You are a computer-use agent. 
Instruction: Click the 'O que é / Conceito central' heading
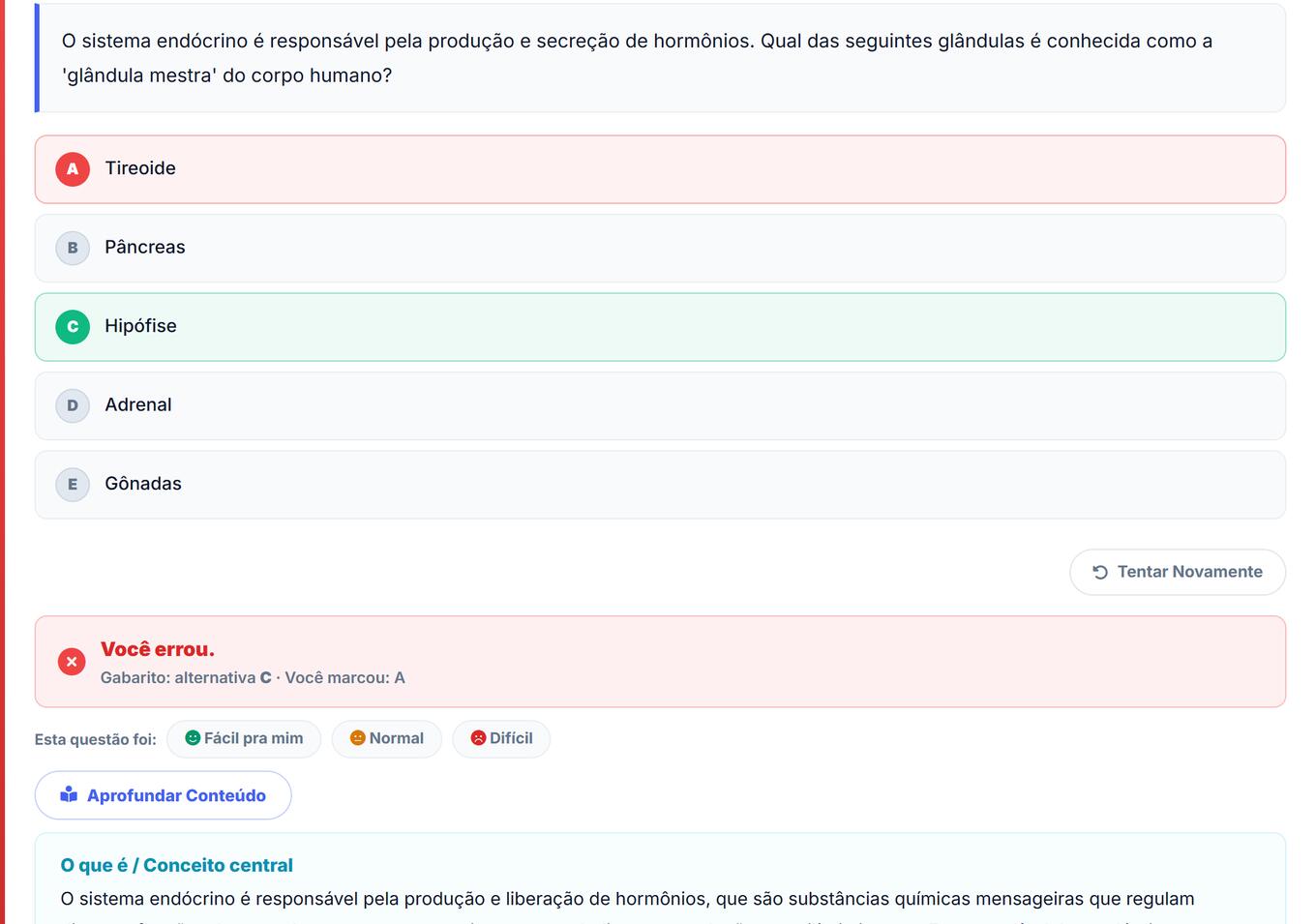coord(176,865)
